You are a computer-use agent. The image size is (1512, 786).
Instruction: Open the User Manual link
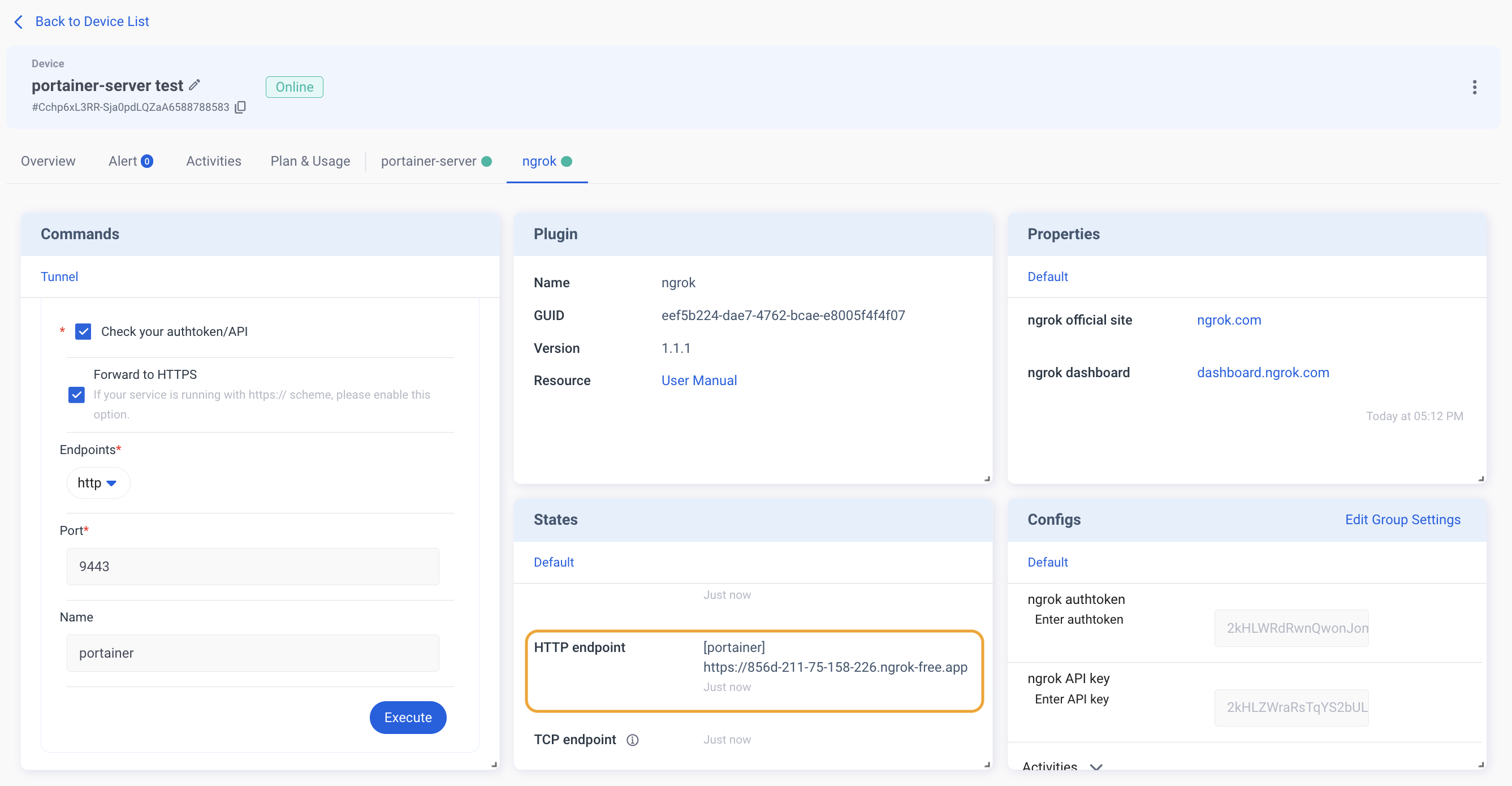pos(698,381)
